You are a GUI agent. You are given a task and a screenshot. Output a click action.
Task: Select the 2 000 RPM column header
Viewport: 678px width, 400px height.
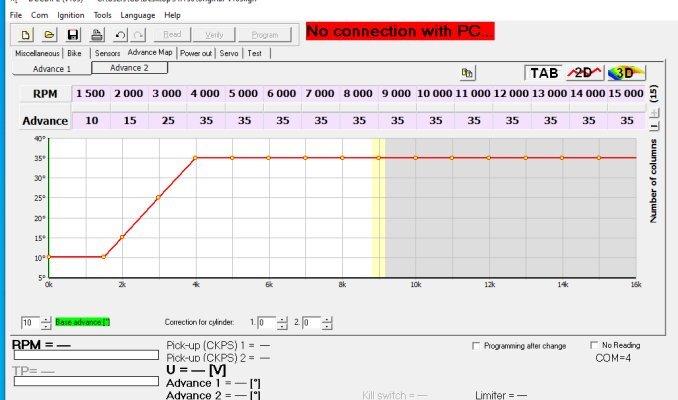coord(129,93)
